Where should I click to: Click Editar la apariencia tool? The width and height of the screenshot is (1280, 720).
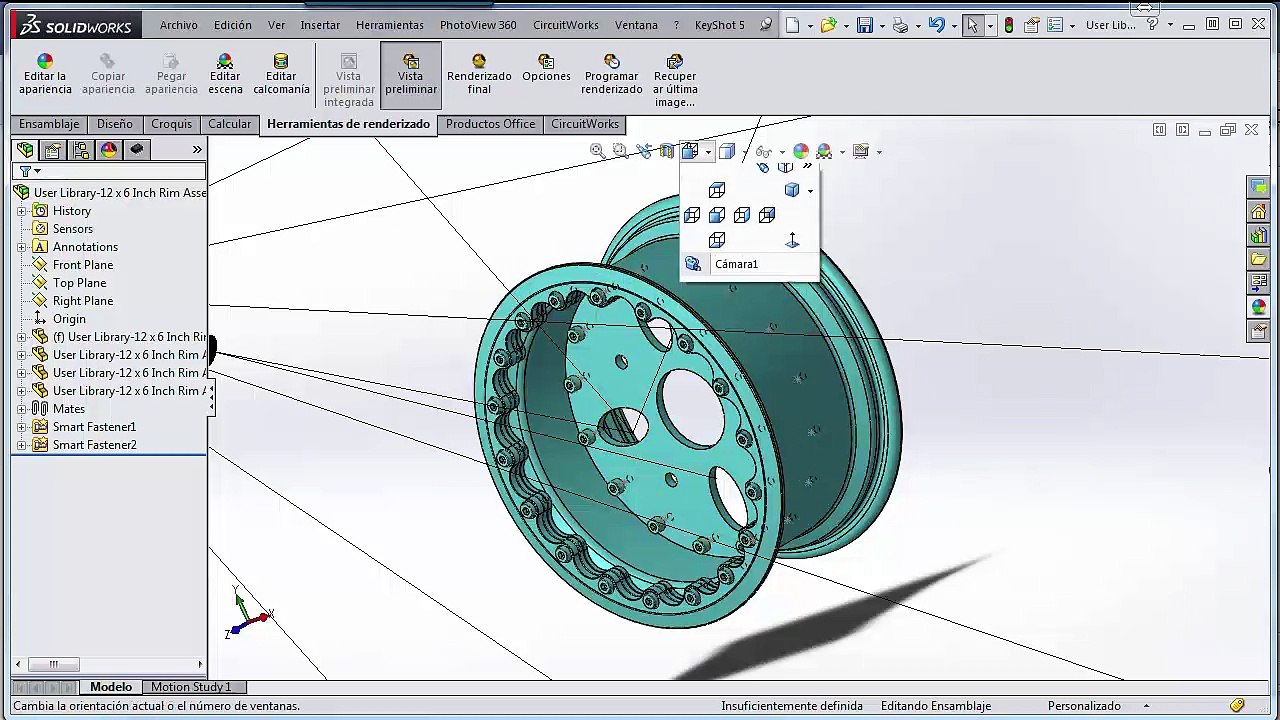(x=45, y=75)
